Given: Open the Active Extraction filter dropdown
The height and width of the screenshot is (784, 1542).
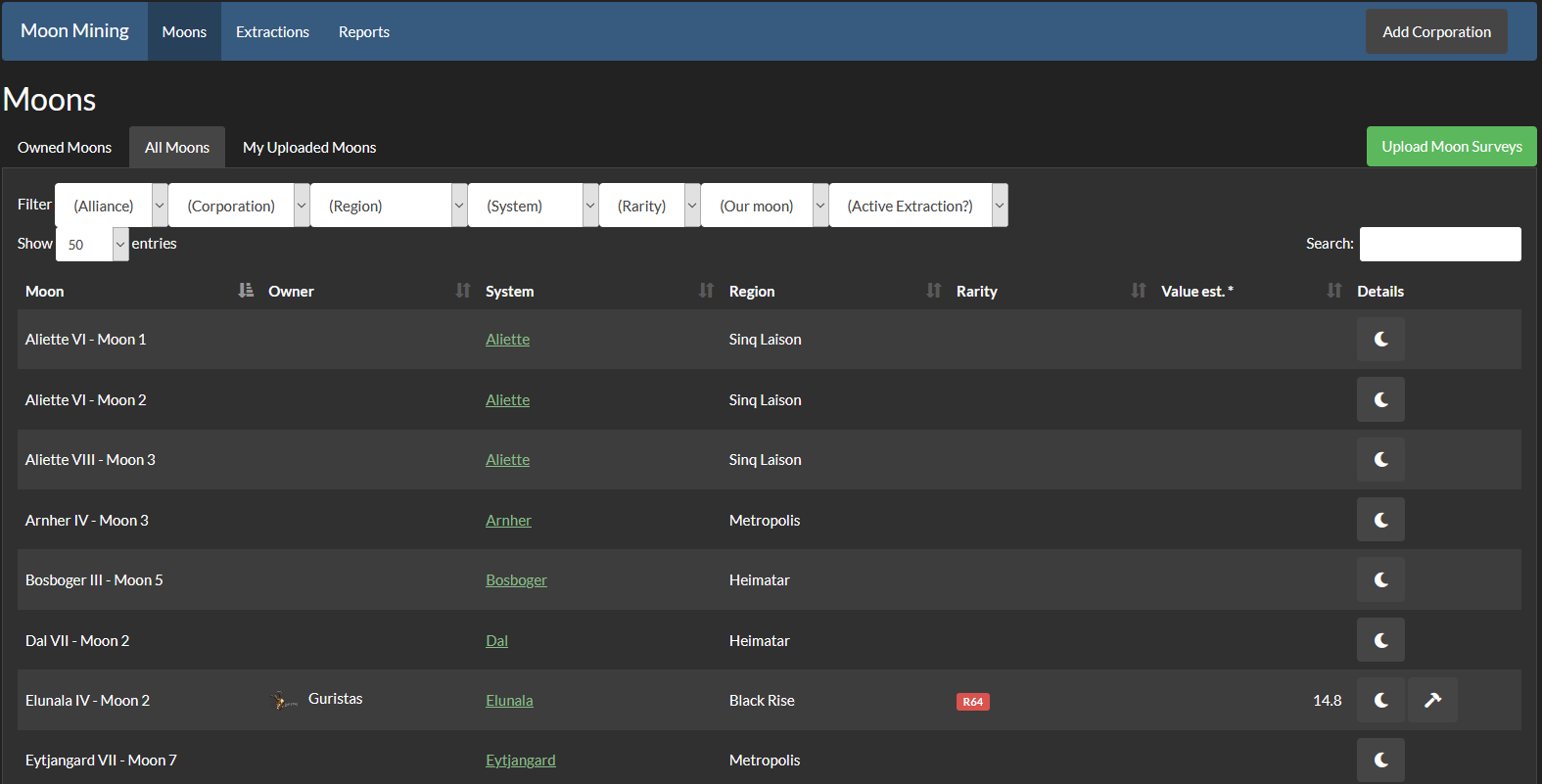Looking at the screenshot, I should (918, 206).
